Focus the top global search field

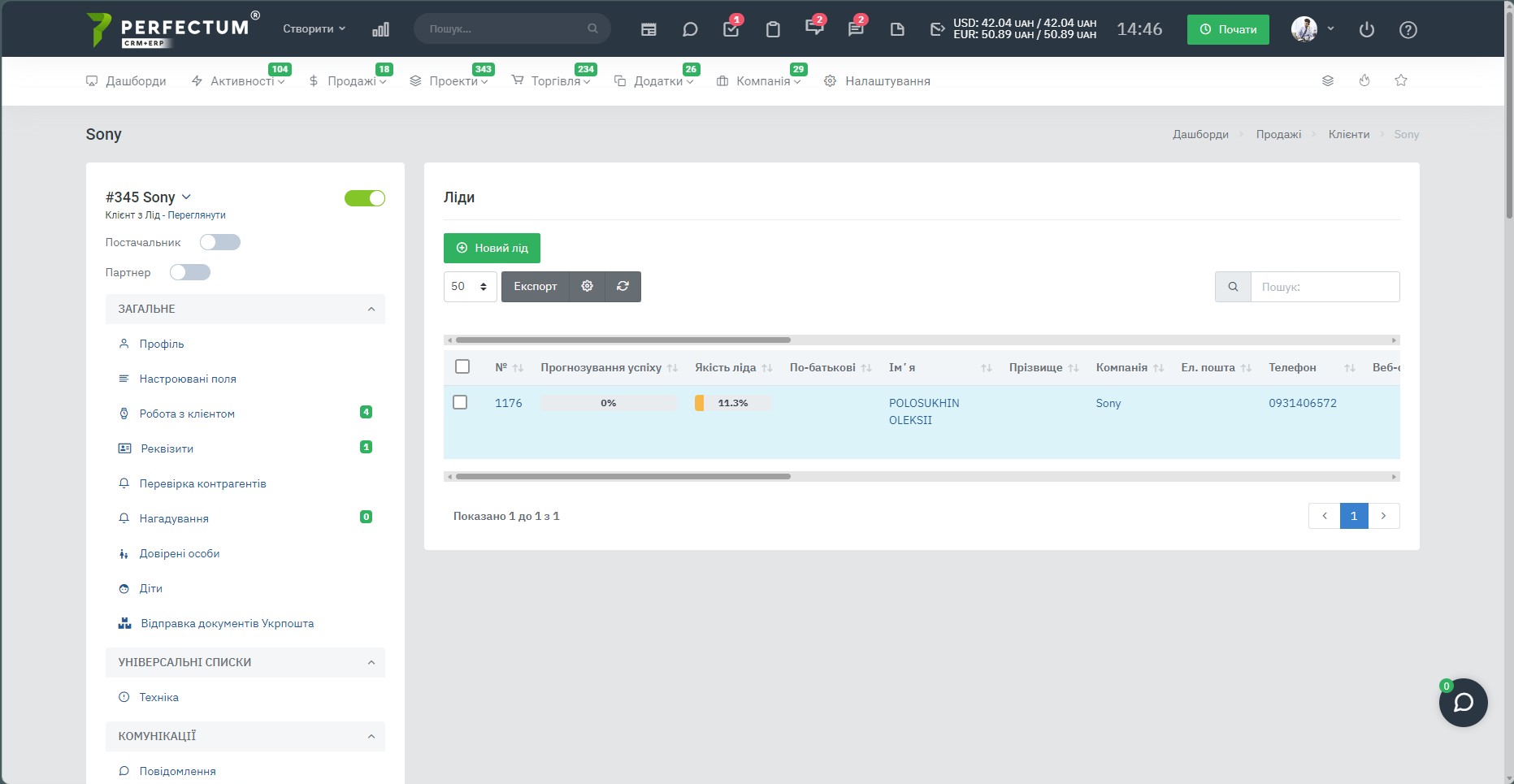[512, 28]
